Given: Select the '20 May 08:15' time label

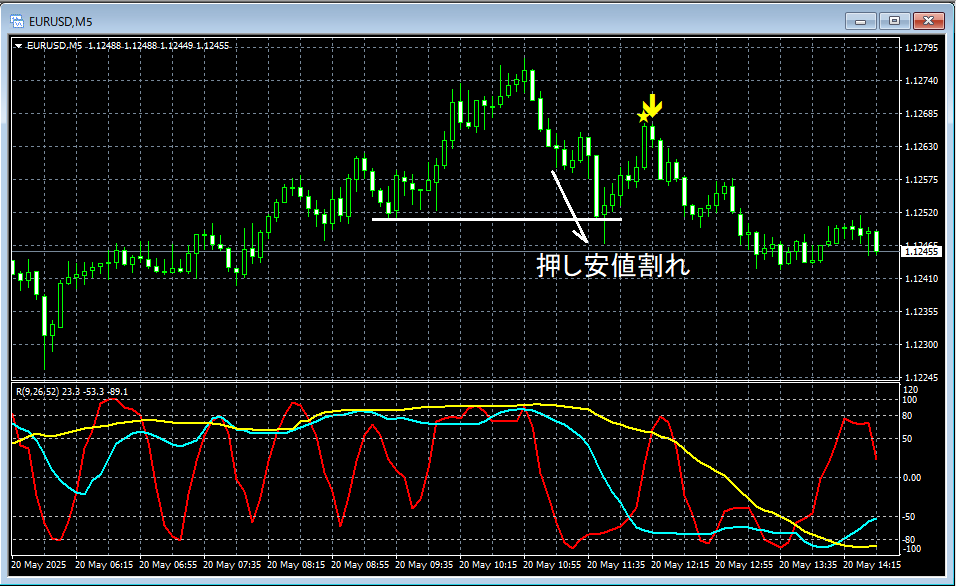Looking at the screenshot, I should (x=296, y=565).
